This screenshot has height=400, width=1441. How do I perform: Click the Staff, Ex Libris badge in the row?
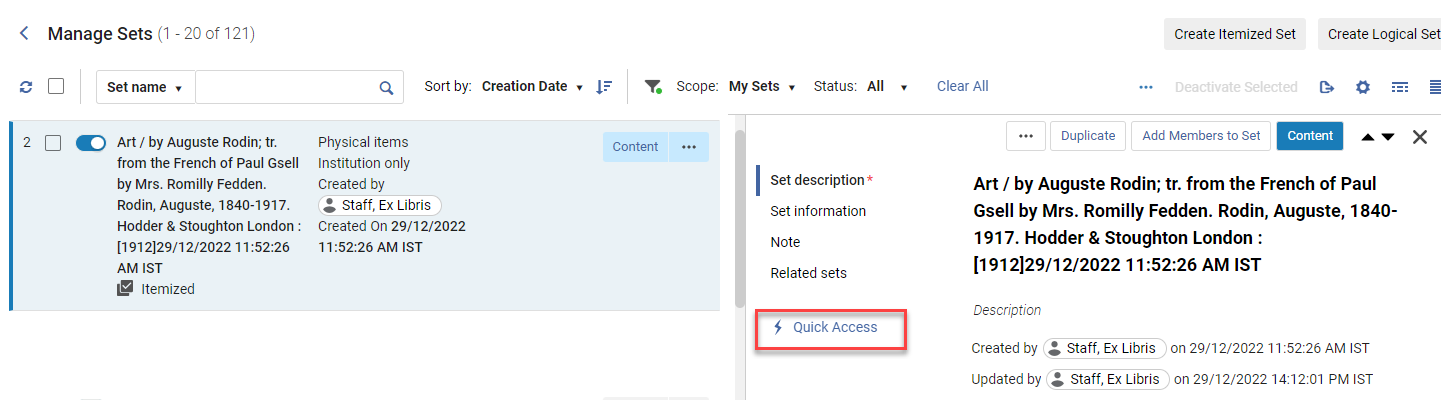click(380, 205)
